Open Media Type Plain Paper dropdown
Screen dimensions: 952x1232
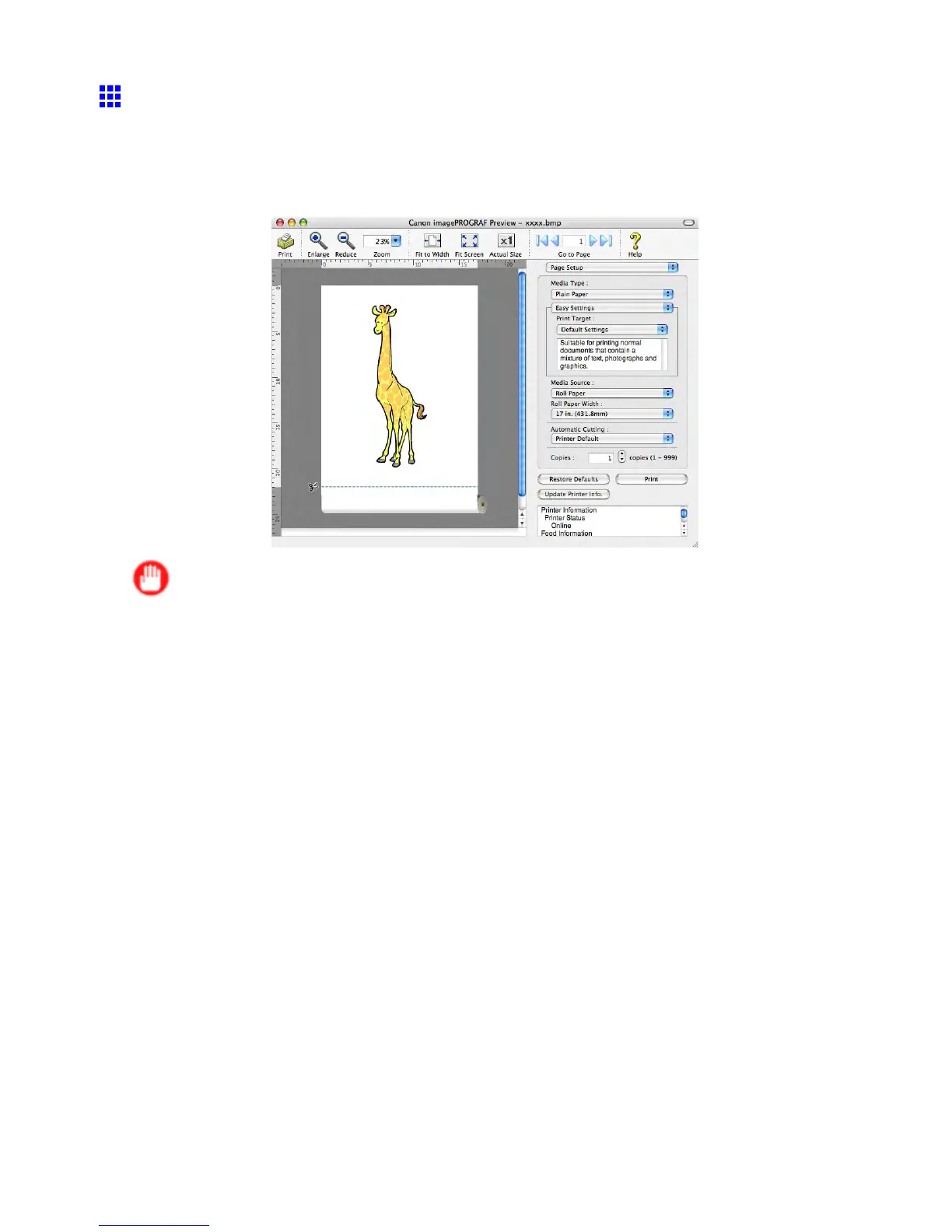coord(612,294)
